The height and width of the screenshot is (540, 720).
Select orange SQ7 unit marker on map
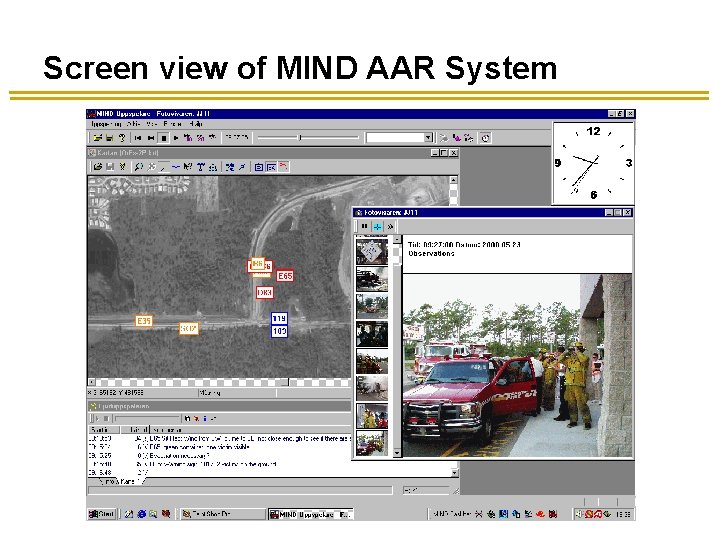(189, 328)
